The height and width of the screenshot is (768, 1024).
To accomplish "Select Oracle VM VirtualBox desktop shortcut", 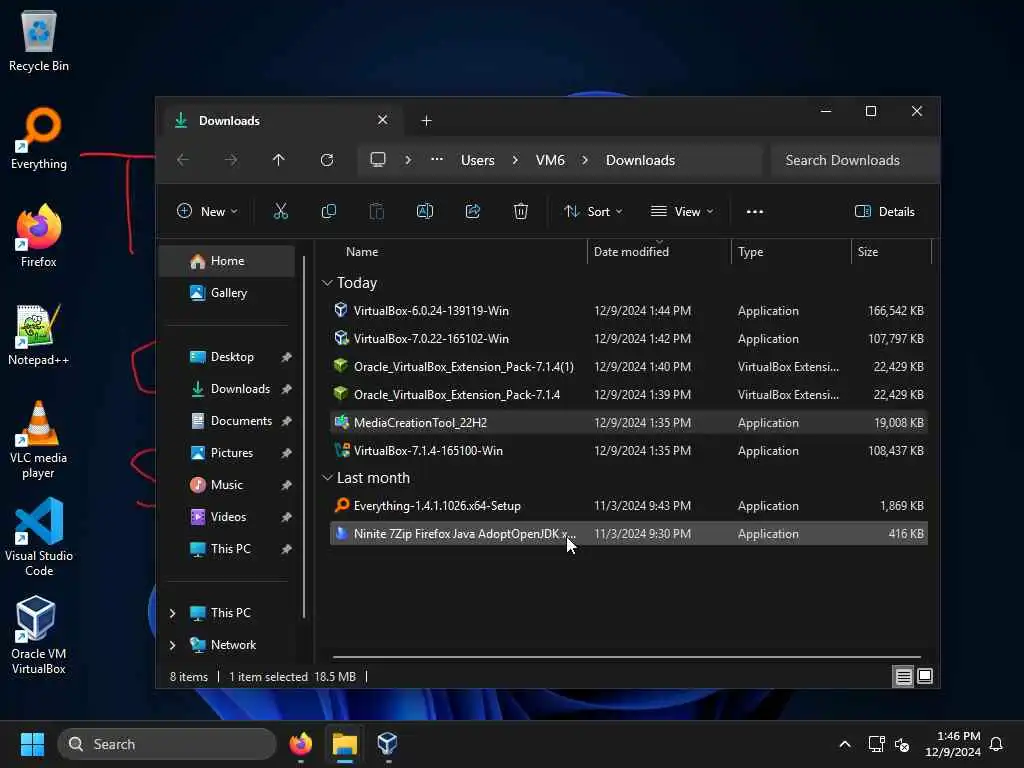I will click(39, 636).
